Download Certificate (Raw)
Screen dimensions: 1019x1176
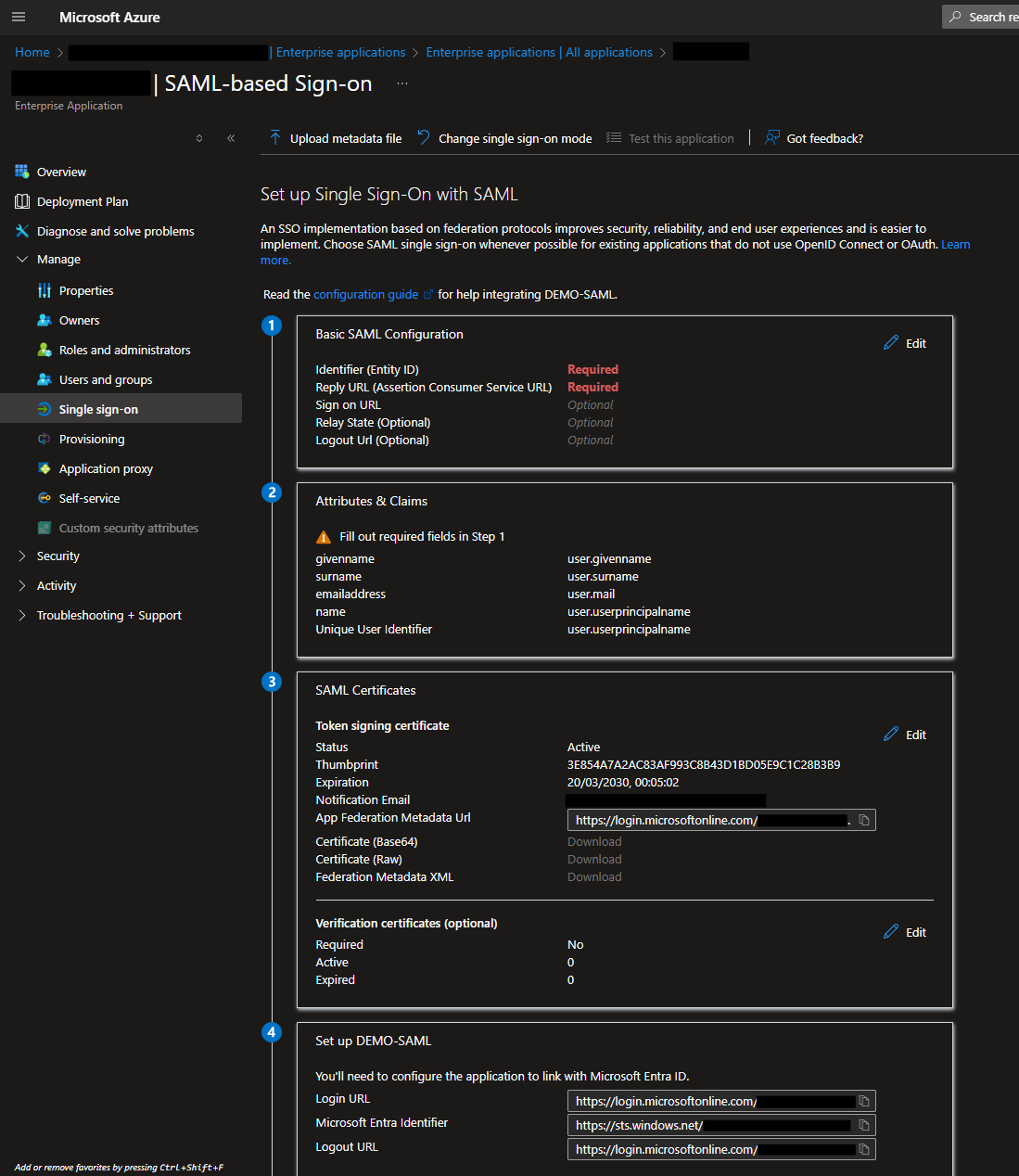594,860
